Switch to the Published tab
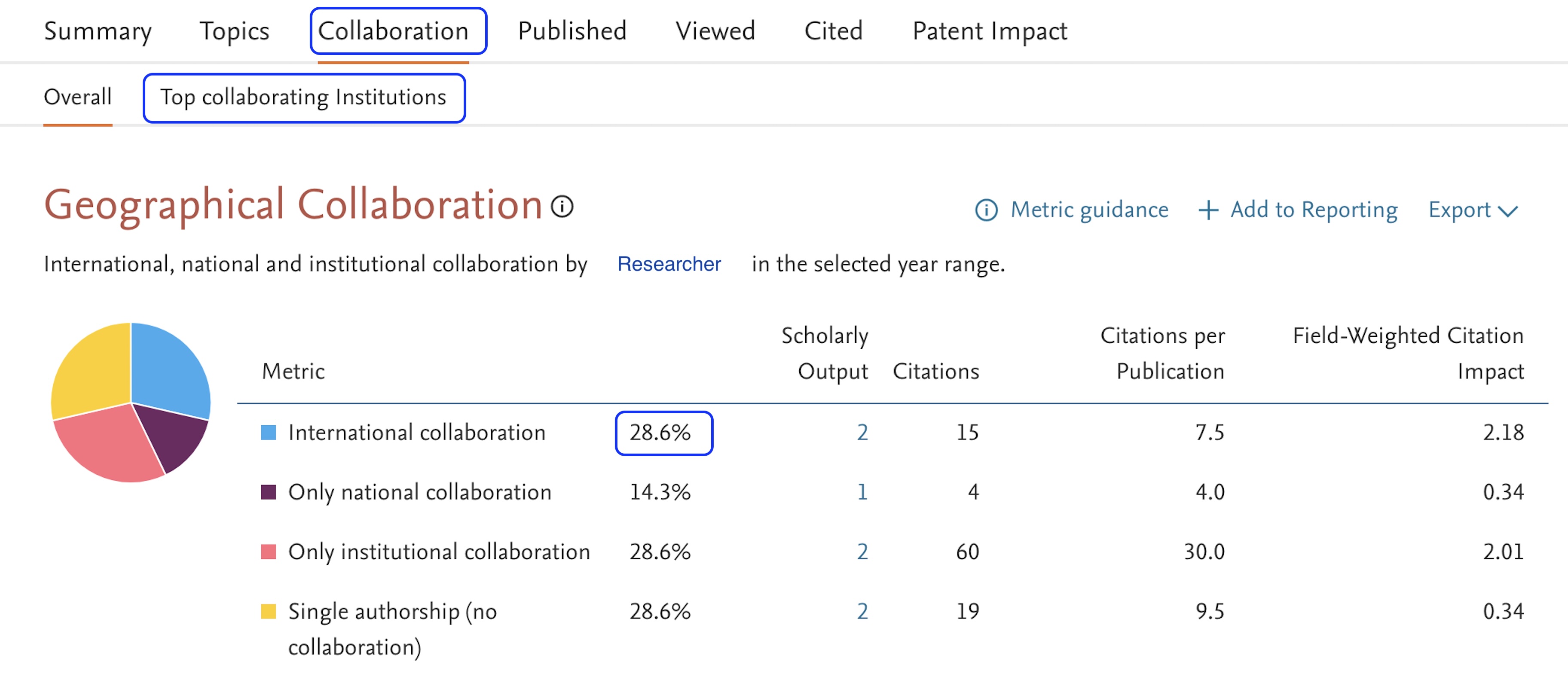The image size is (1568, 686). point(572,31)
